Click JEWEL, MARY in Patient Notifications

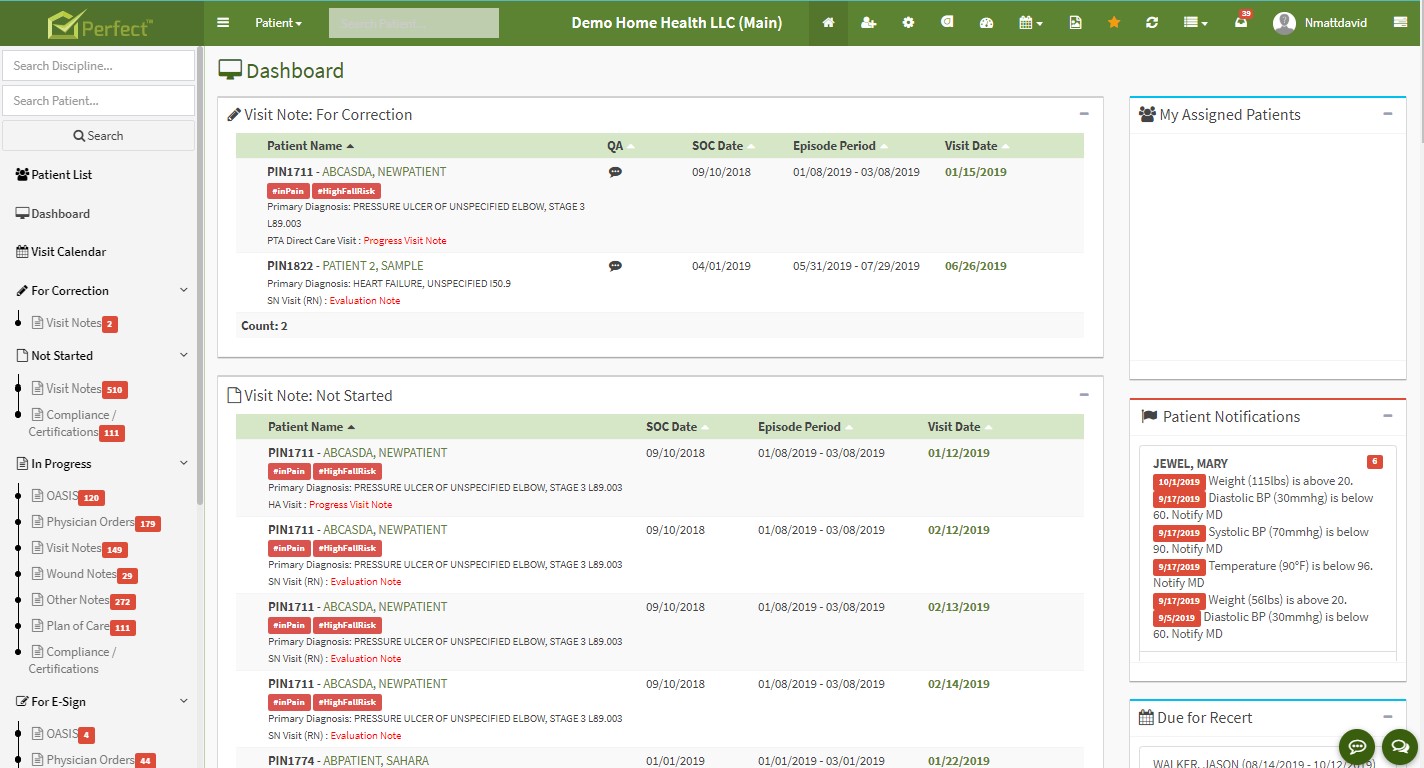click(x=1191, y=464)
